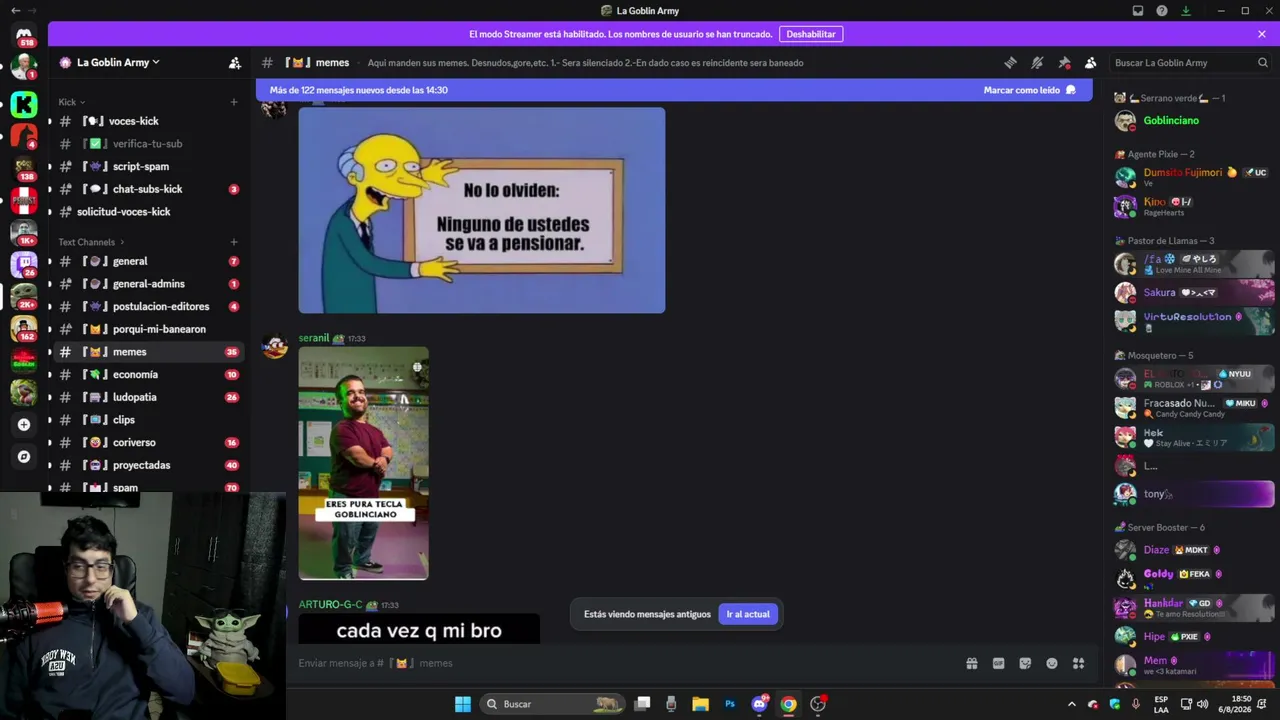Switch to Chrome in the taskbar
Image resolution: width=1280 pixels, height=720 pixels.
click(789, 704)
